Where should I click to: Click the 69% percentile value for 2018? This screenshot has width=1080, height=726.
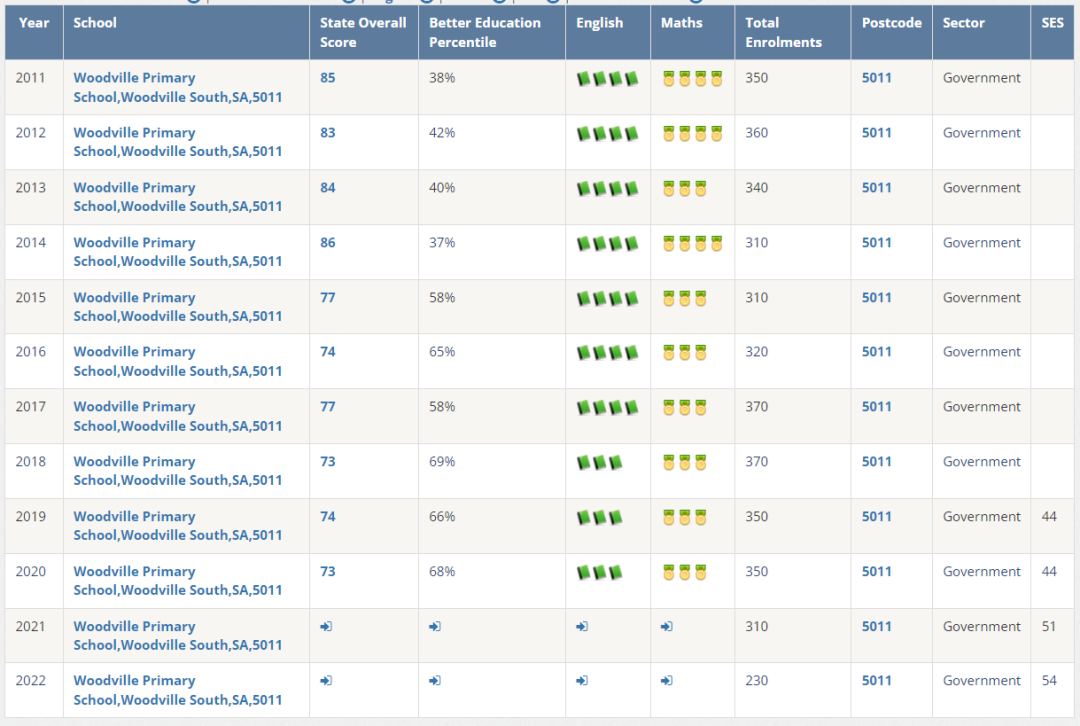pyautogui.click(x=442, y=461)
